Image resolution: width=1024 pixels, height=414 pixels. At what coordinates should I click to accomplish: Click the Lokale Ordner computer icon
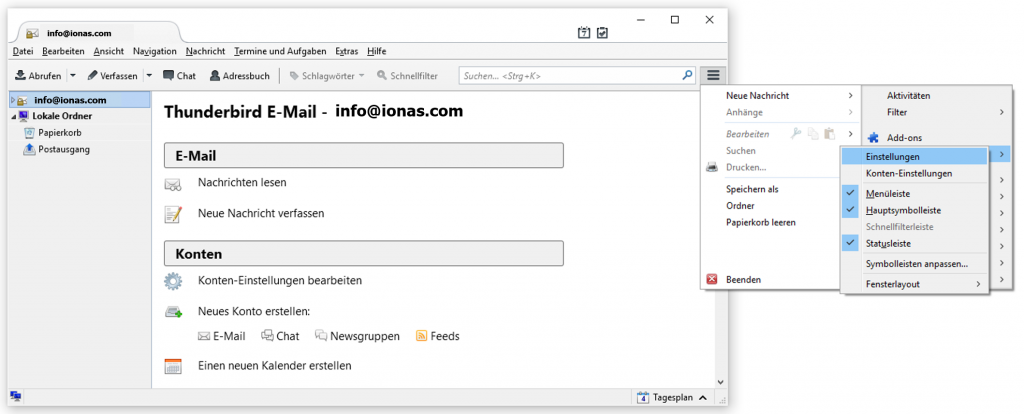[24, 116]
